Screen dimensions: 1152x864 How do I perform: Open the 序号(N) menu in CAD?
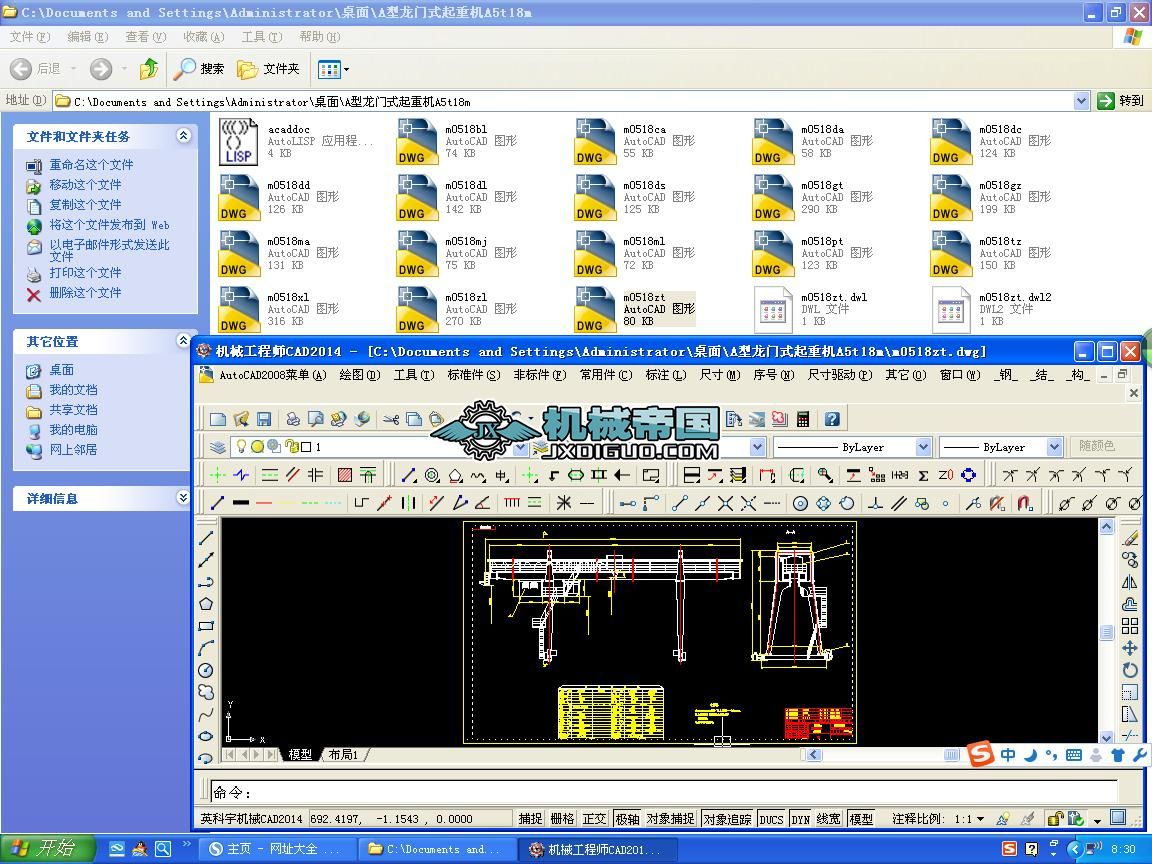point(774,375)
